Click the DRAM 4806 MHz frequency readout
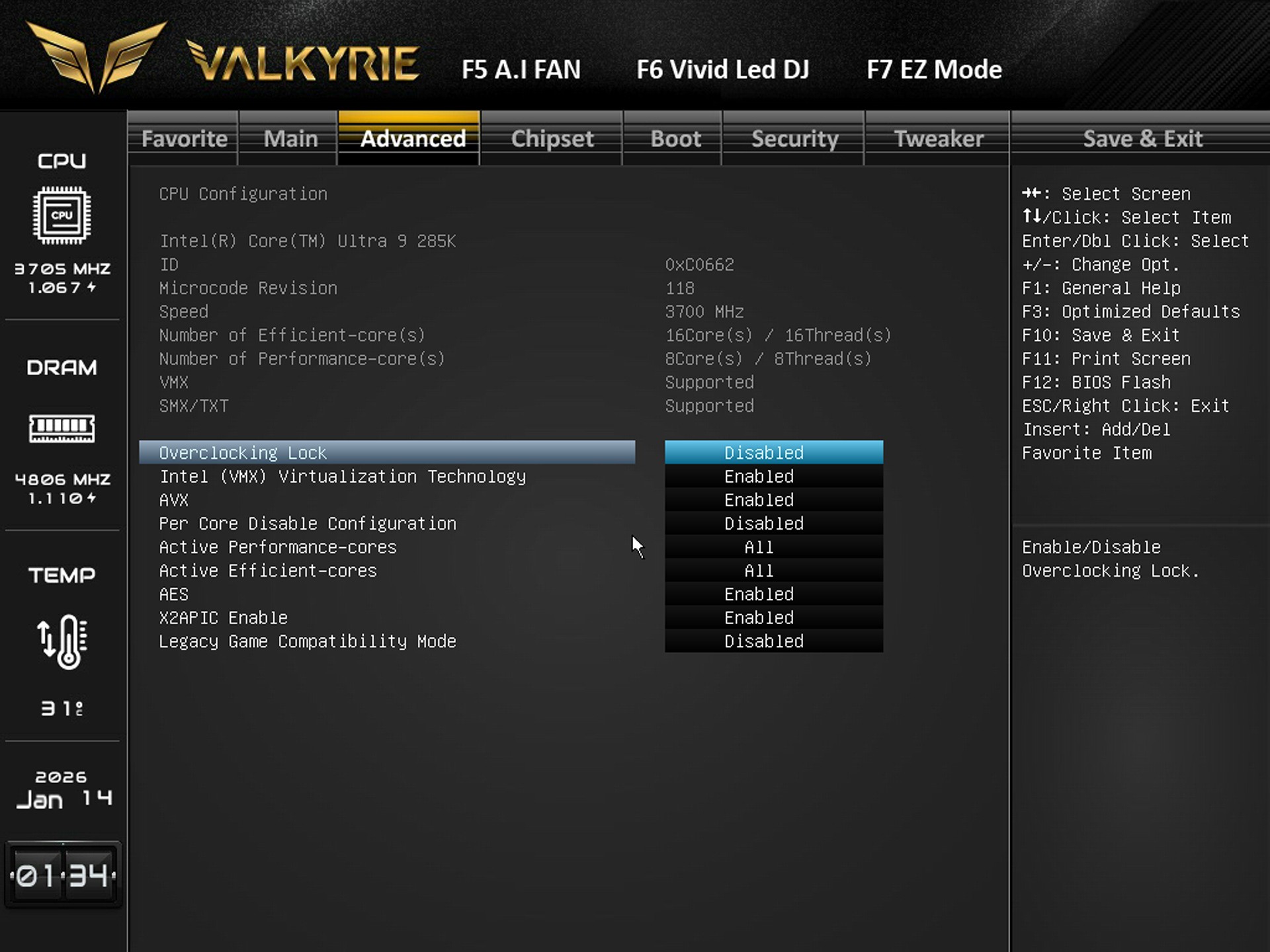Viewport: 1270px width, 952px height. 62,479
